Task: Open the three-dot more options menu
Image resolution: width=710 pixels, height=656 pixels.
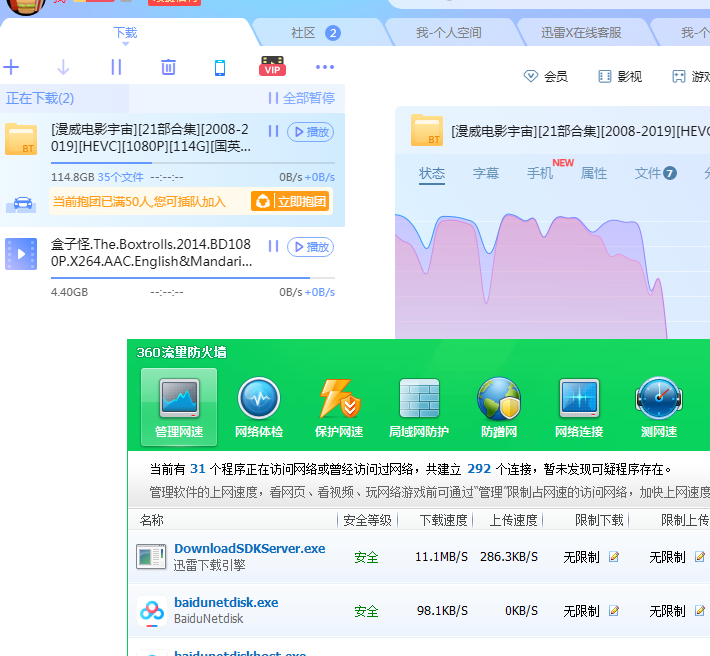Action: [x=325, y=68]
